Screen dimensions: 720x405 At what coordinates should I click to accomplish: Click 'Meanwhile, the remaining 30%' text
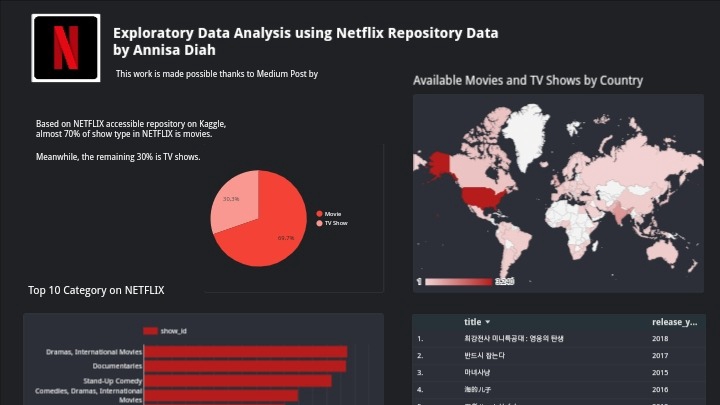[x=118, y=157]
